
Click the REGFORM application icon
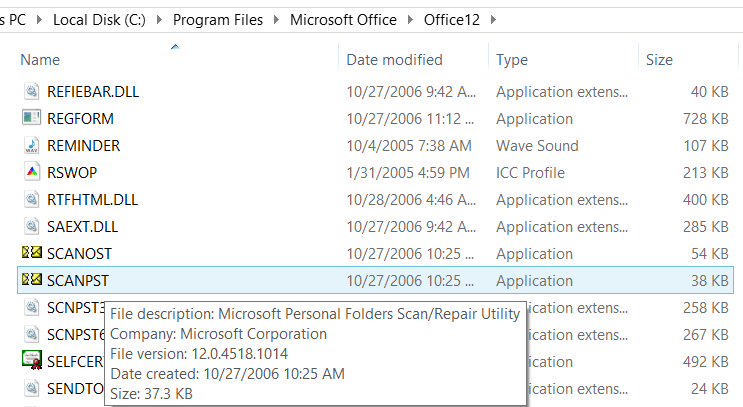click(31, 118)
